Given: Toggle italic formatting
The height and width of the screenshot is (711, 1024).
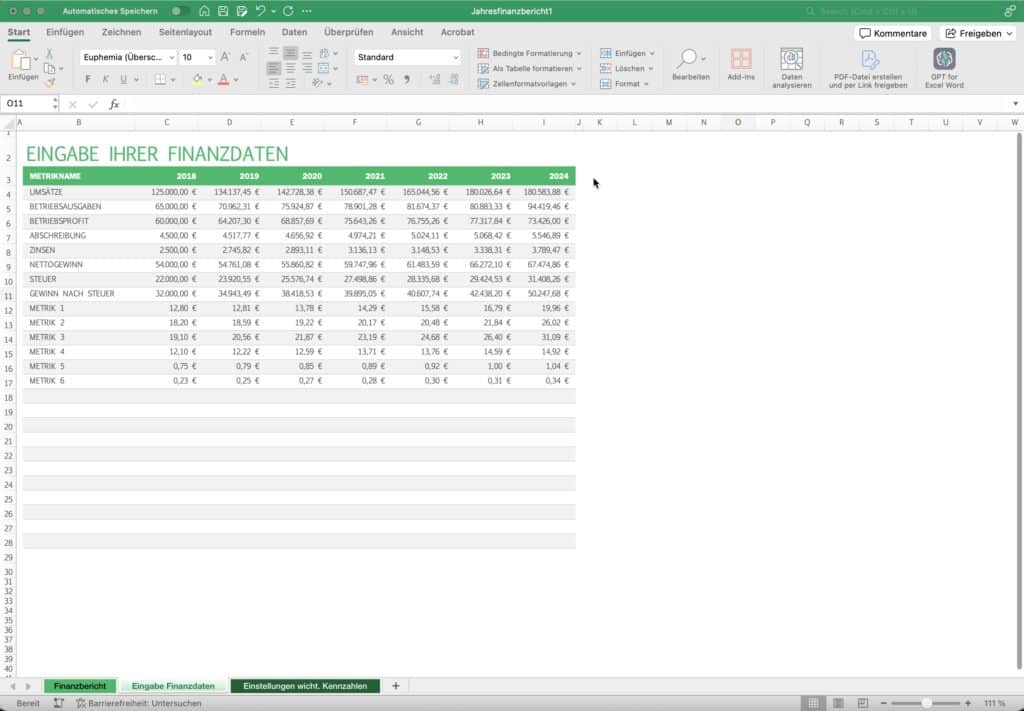Looking at the screenshot, I should tap(106, 80).
